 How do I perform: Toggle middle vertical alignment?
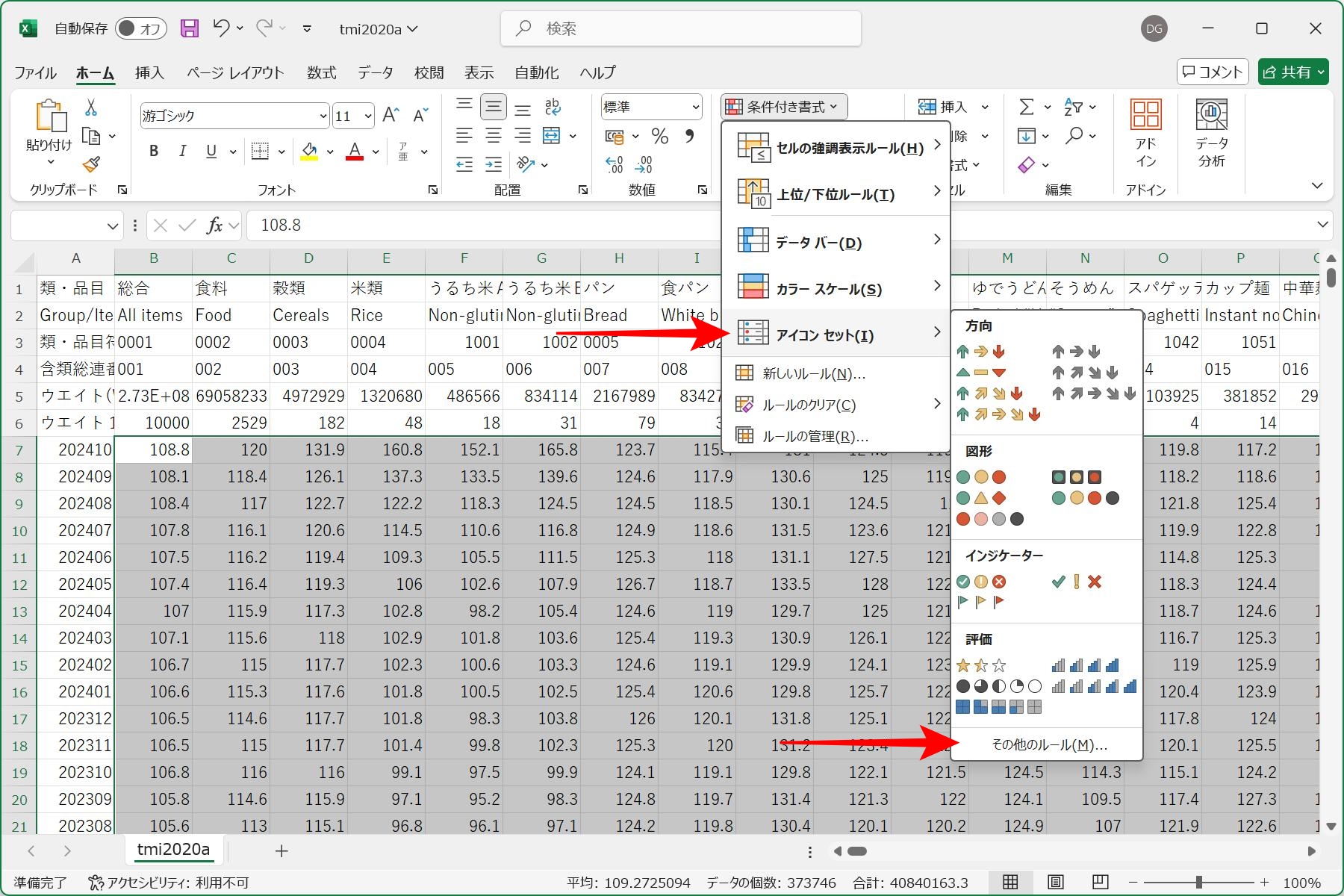[x=494, y=107]
